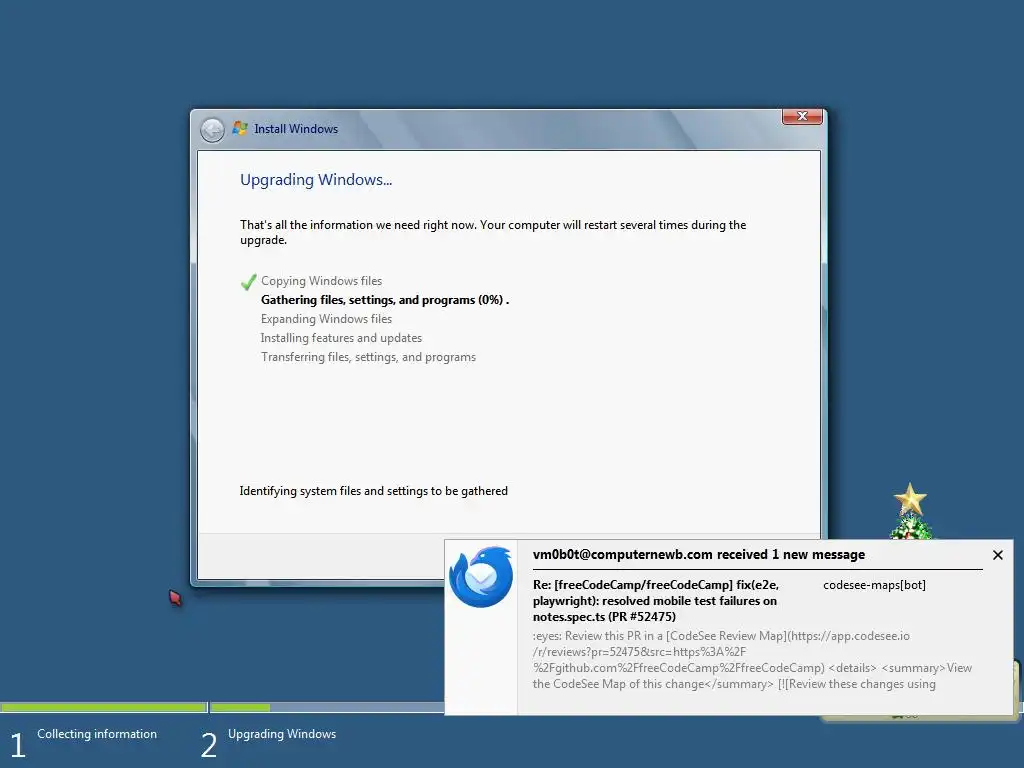Click the notification header 'received 1 new message'
Viewport: 1024px width, 768px height.
click(x=699, y=554)
